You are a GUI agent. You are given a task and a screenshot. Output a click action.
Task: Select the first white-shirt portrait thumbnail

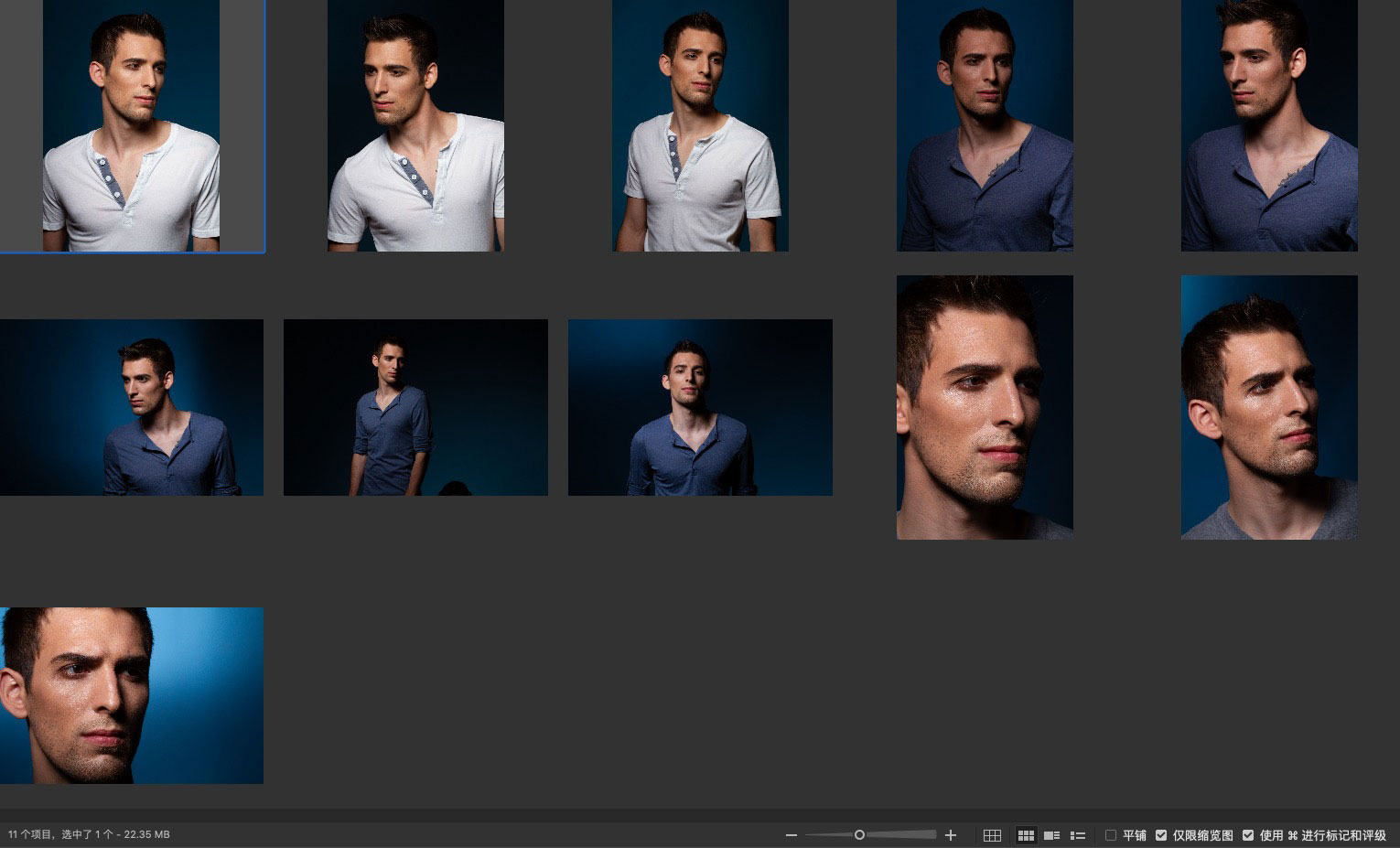point(131,125)
